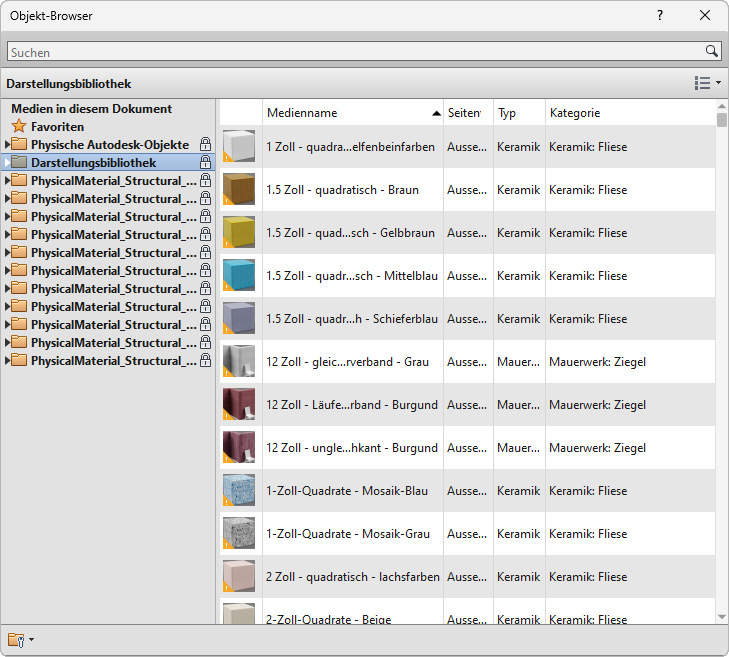This screenshot has height=657, width=729.
Task: Click lock icon beside Darstellungsbibliothek tree item
Action: point(205,162)
